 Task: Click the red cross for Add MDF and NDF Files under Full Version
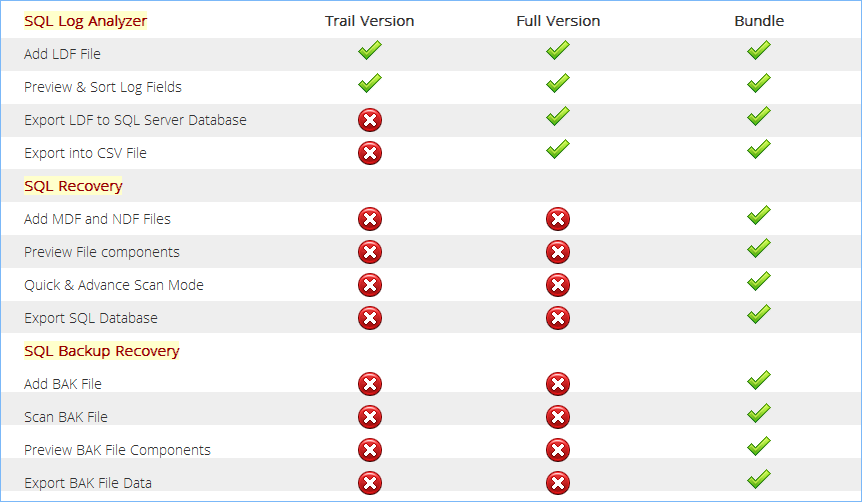(x=558, y=219)
